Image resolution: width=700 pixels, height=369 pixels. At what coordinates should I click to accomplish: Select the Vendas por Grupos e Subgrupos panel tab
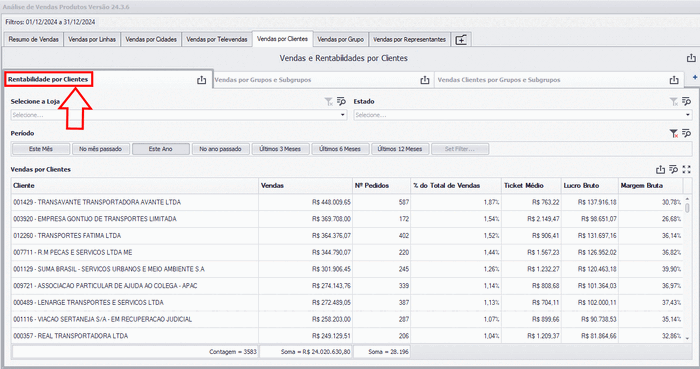point(262,80)
